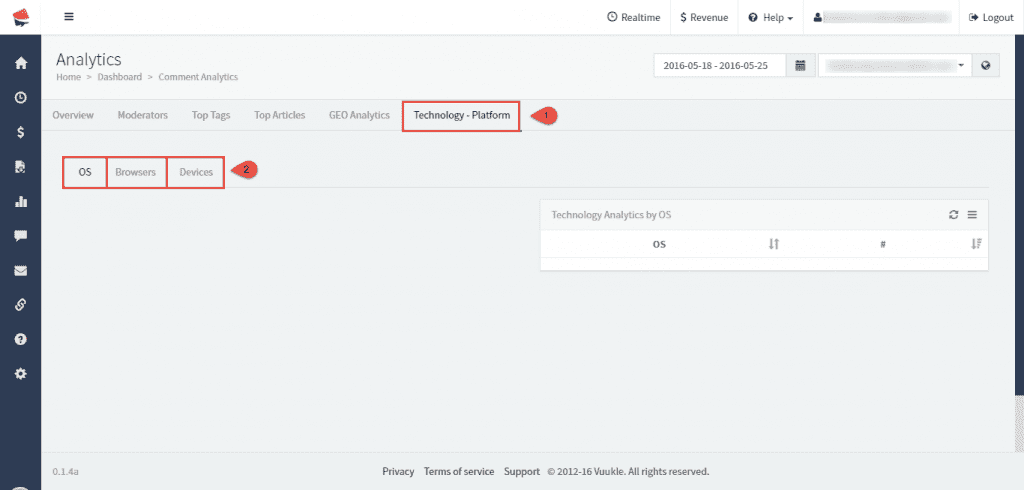The image size is (1024, 490).
Task: Toggle sort order on the OS column
Action: click(x=773, y=244)
